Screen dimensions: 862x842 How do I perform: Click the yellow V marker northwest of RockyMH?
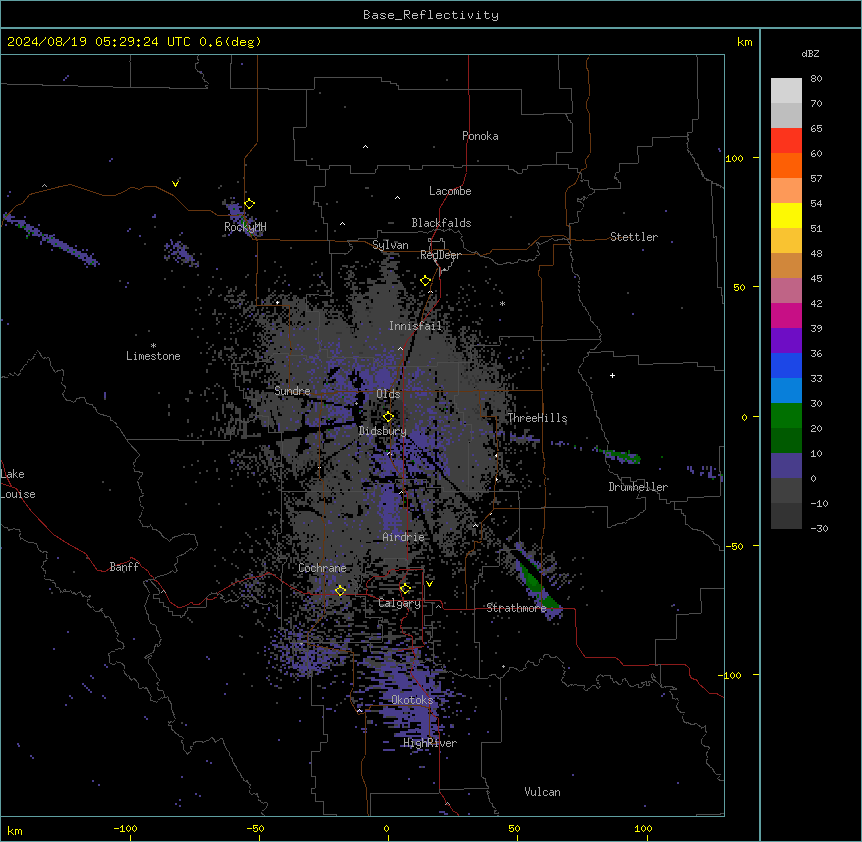click(175, 184)
